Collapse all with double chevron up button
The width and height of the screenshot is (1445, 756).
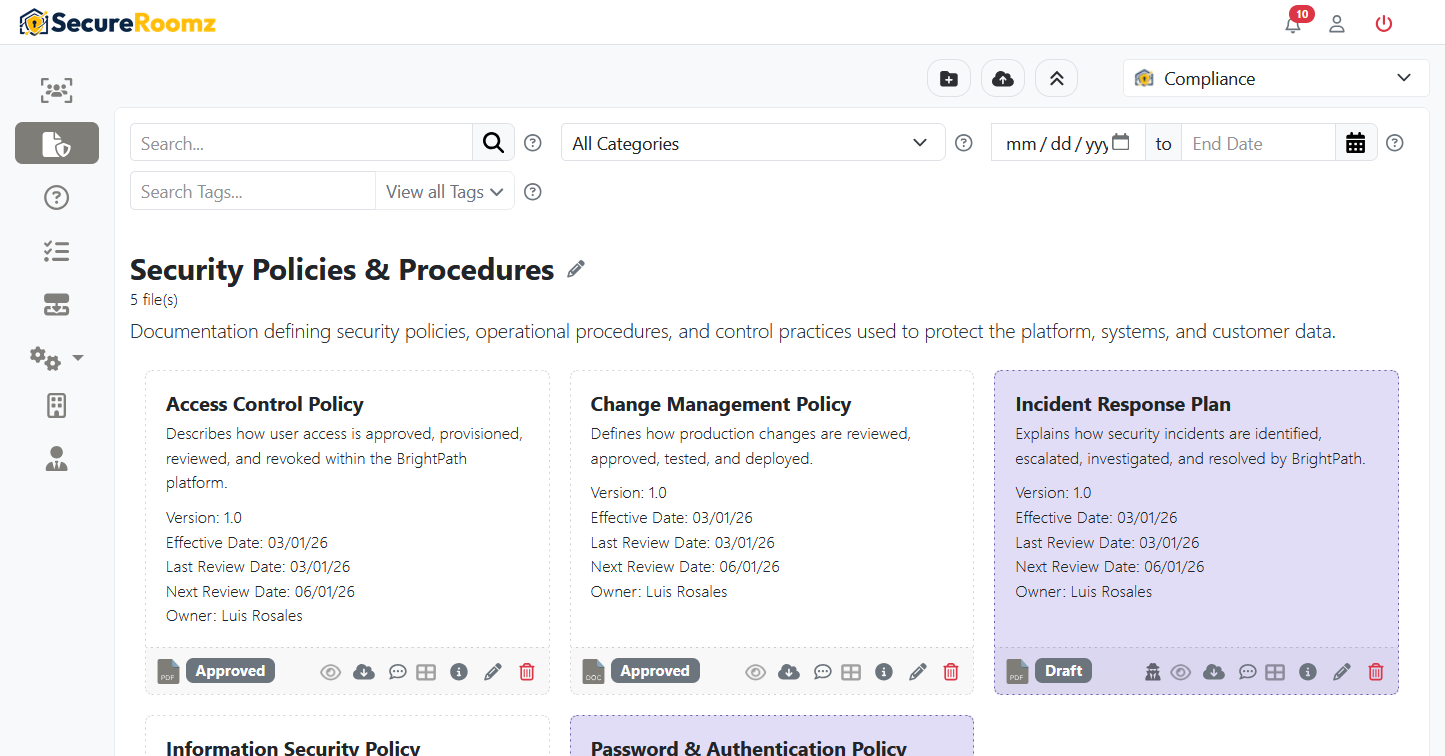1056,79
